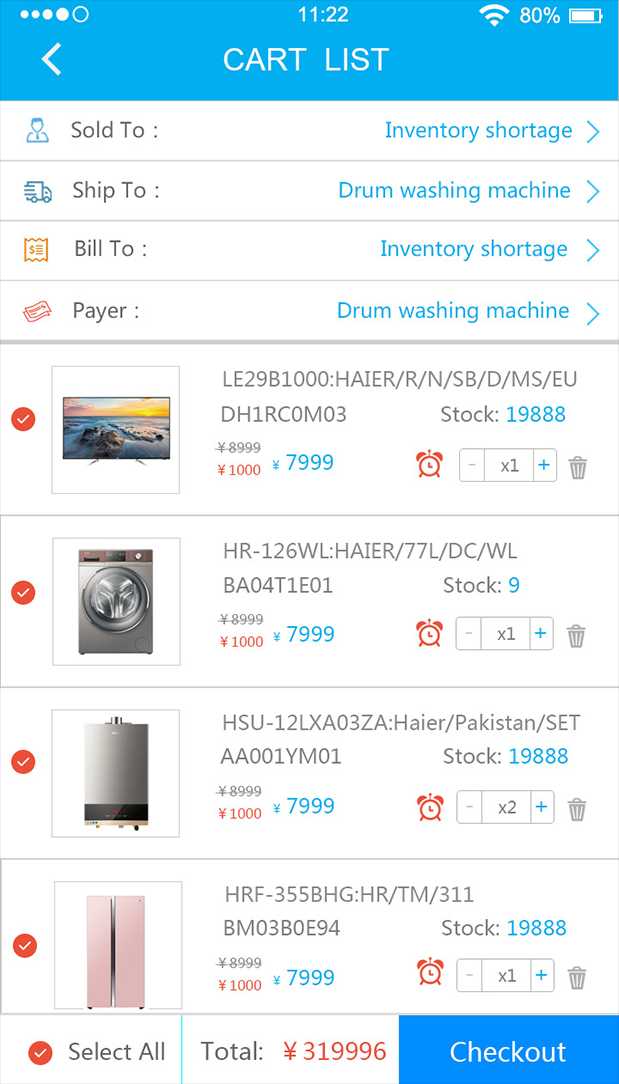
Task: Expand the Payer row chevron
Action: 593,313
